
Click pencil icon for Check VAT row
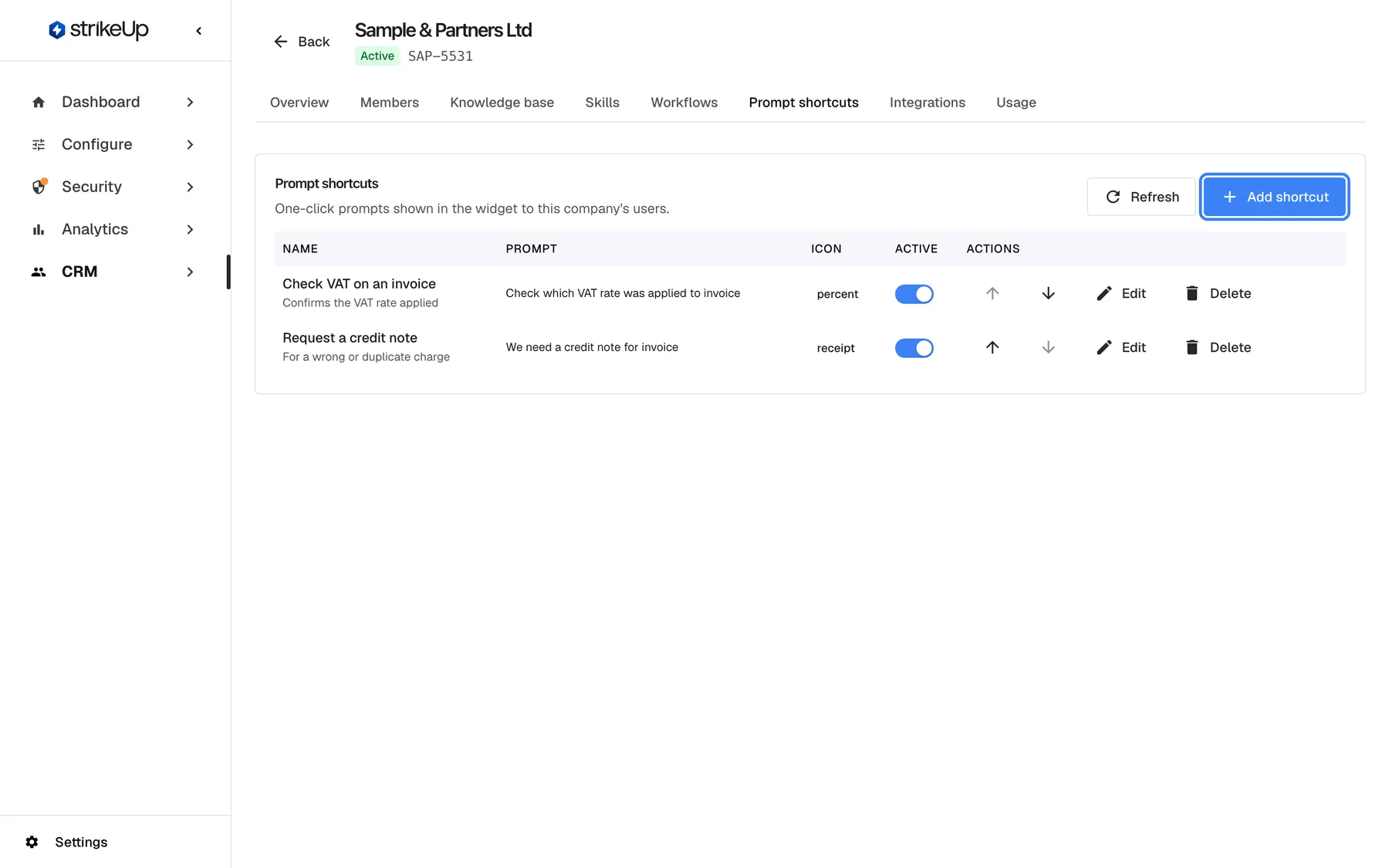1104,293
